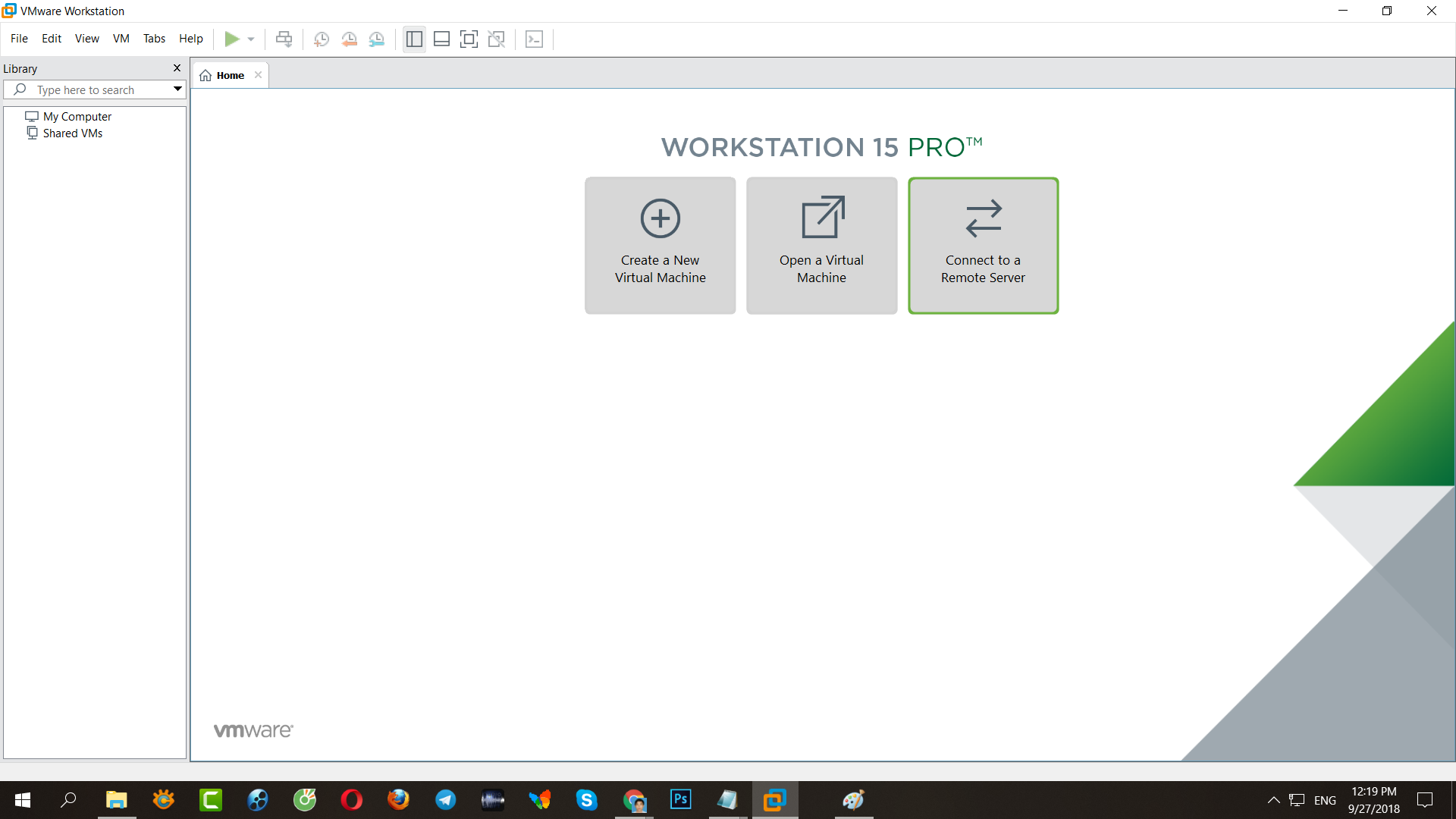Viewport: 1456px width, 819px height.
Task: Toggle the library sidebar view
Action: (414, 39)
